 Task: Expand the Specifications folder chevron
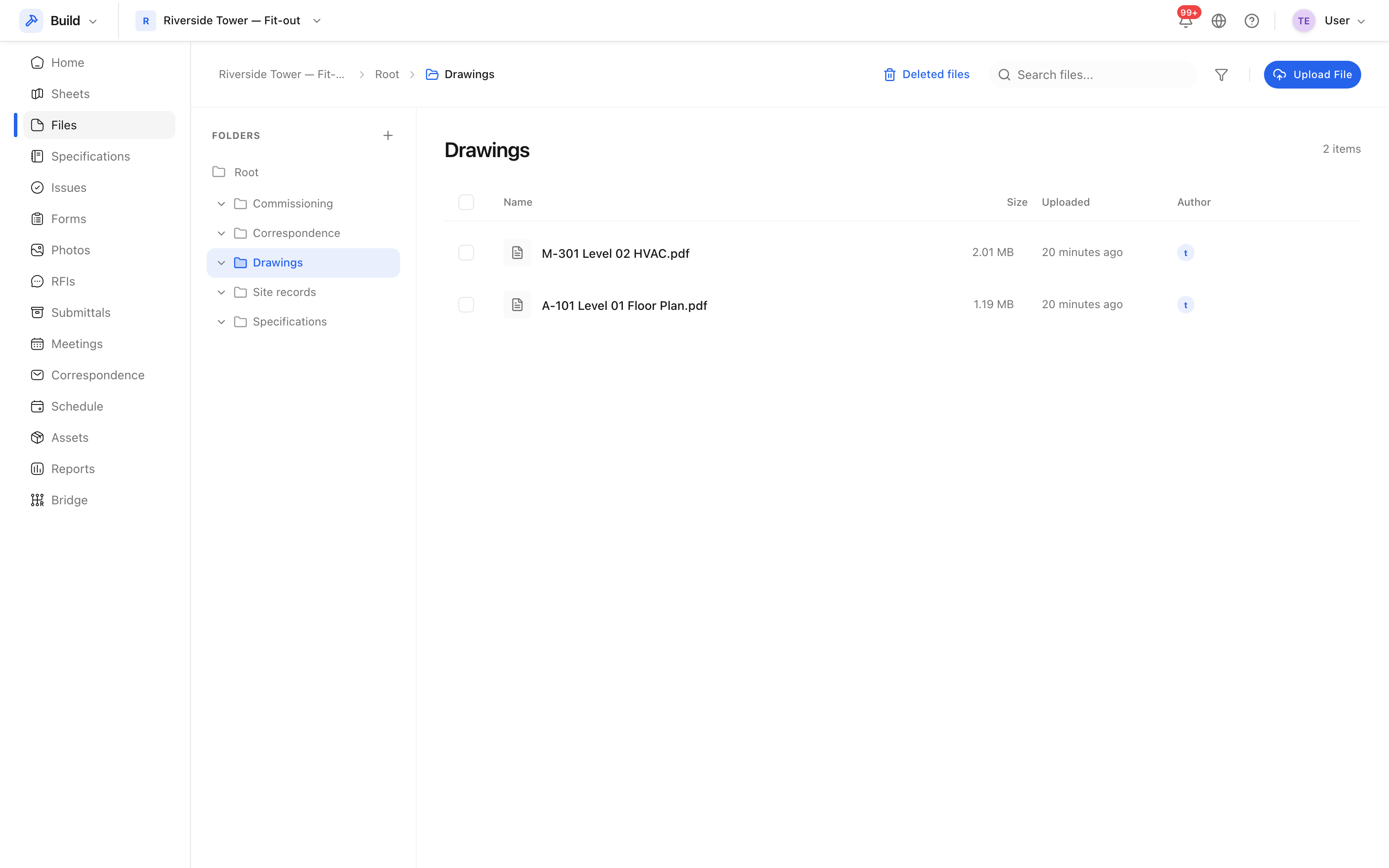[221, 322]
